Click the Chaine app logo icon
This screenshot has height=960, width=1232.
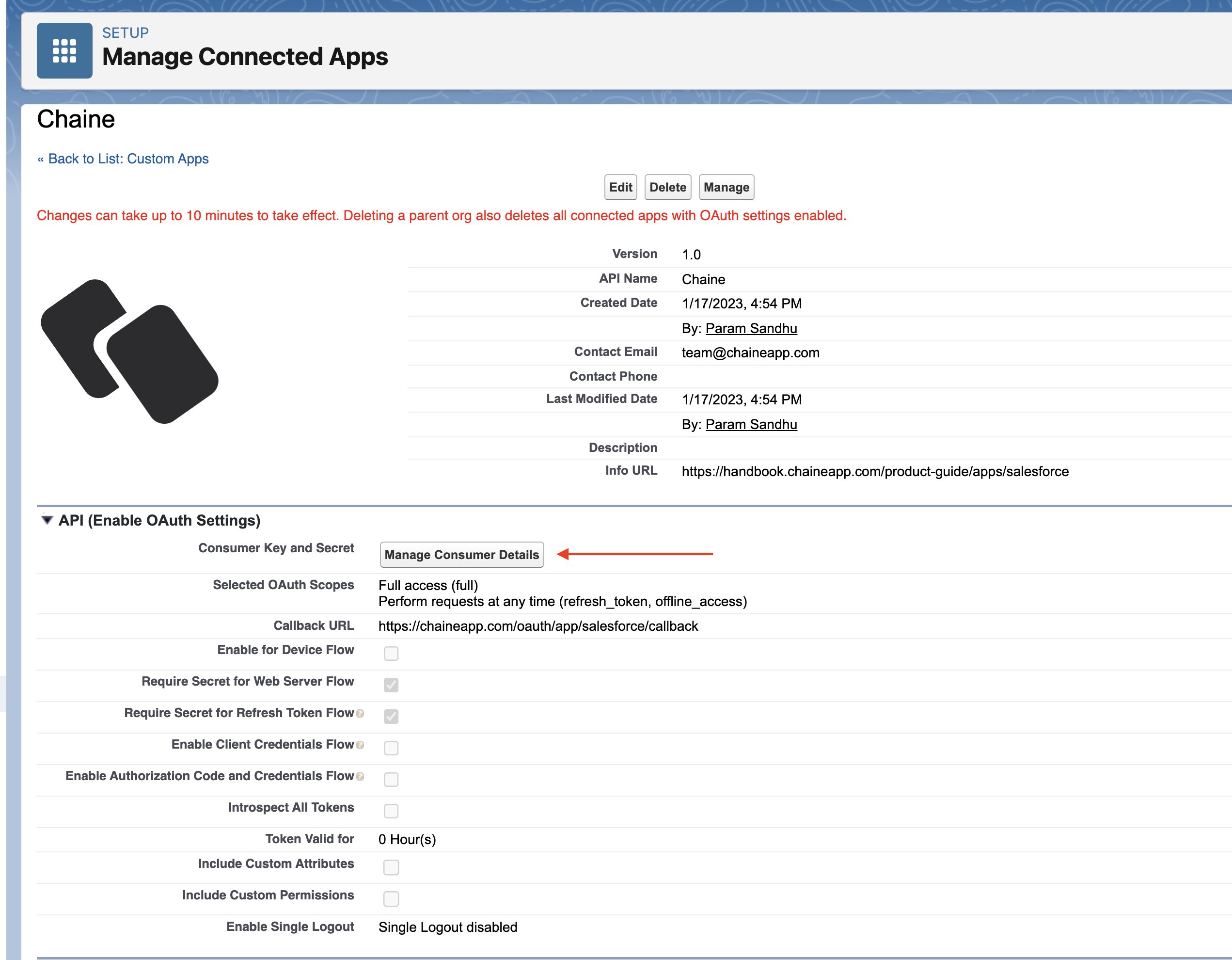tap(131, 354)
